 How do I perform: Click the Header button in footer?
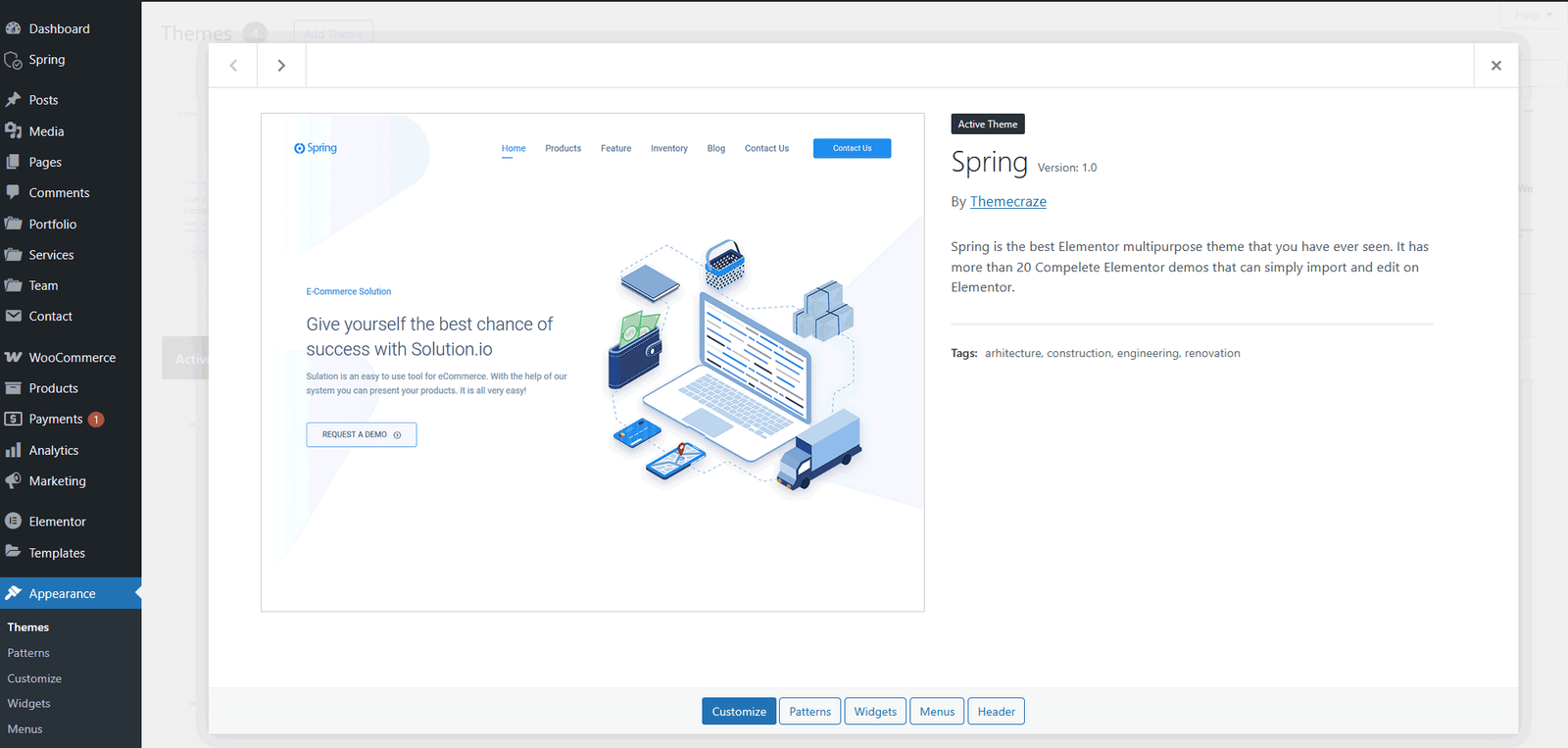pos(996,712)
